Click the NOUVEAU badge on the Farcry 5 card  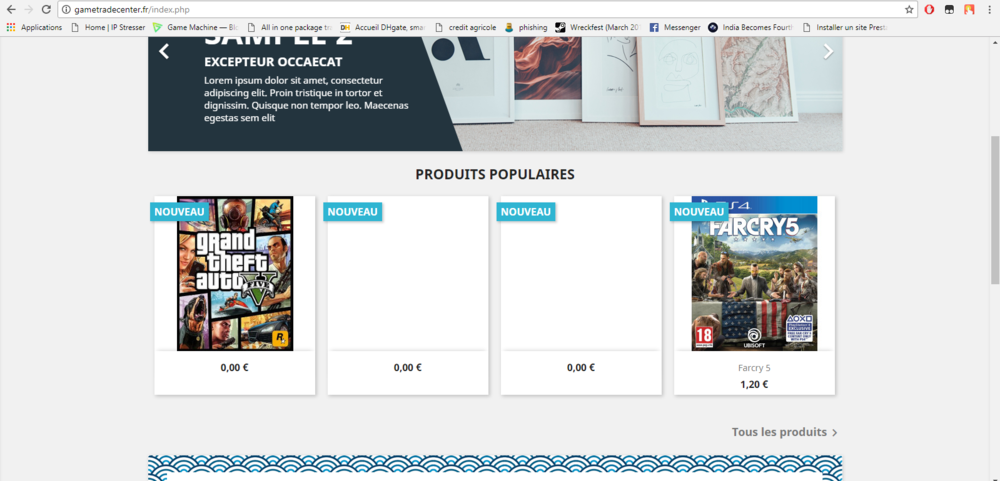(x=700, y=212)
